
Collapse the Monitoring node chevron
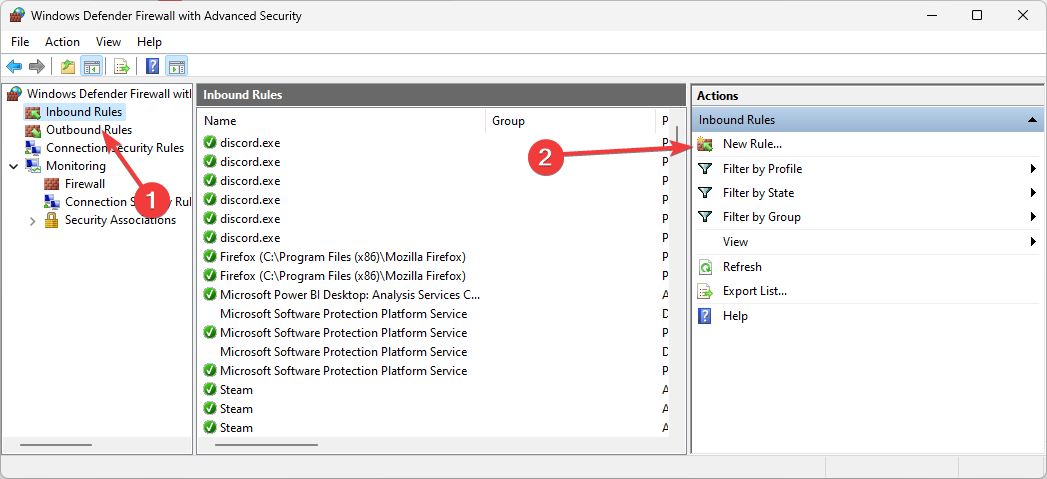14,166
